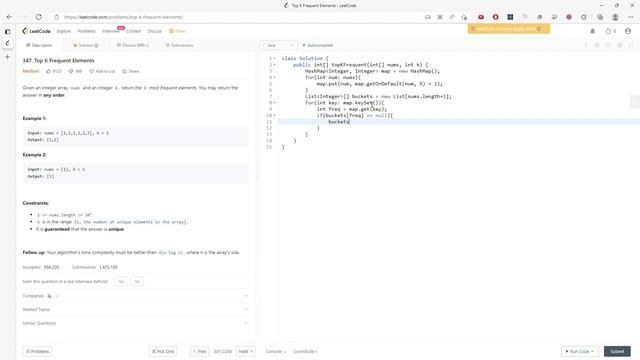The height and width of the screenshot is (360, 640).
Task: Click the LeetCode logo
Action: 36,31
